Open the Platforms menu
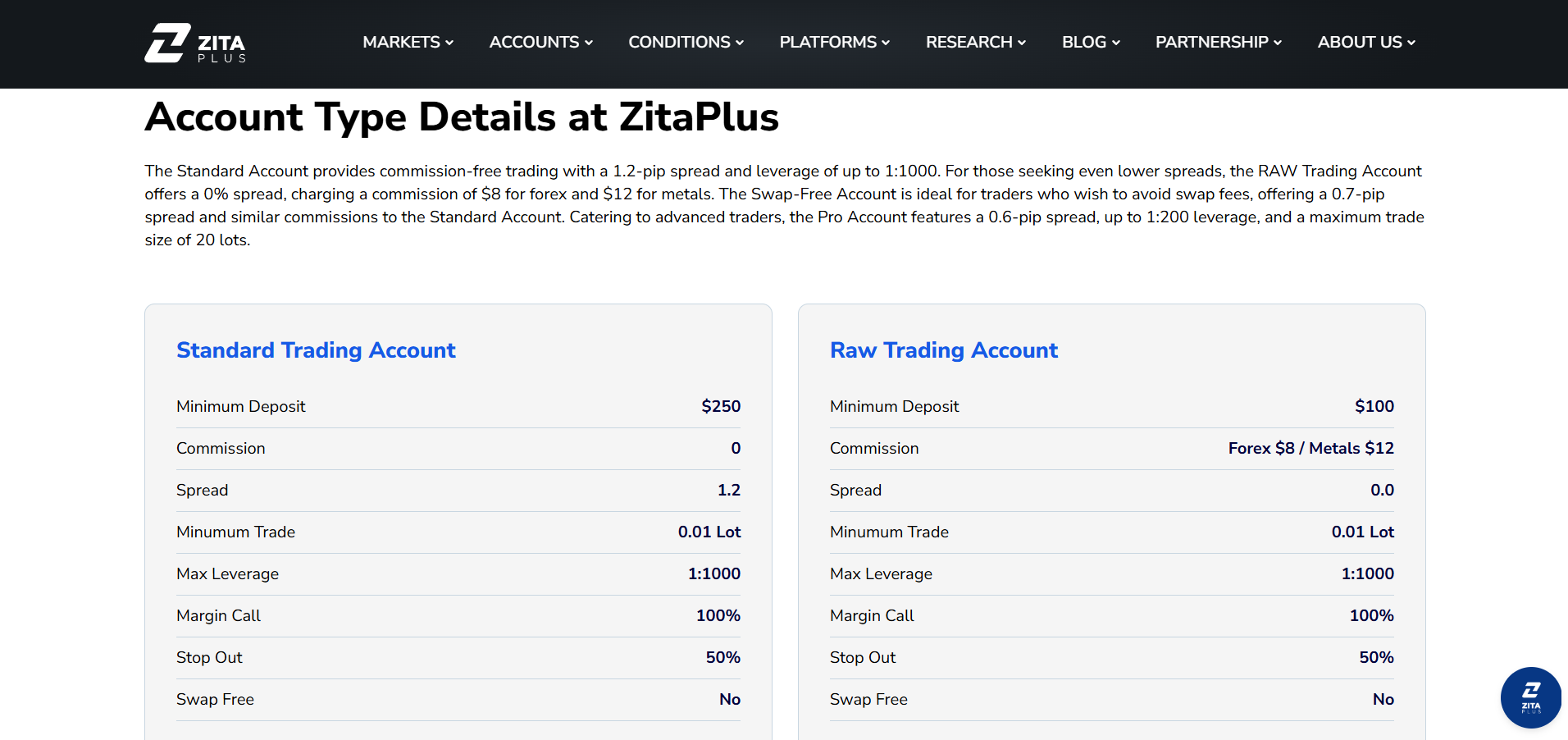Viewport: 1568px width, 740px height. click(834, 42)
